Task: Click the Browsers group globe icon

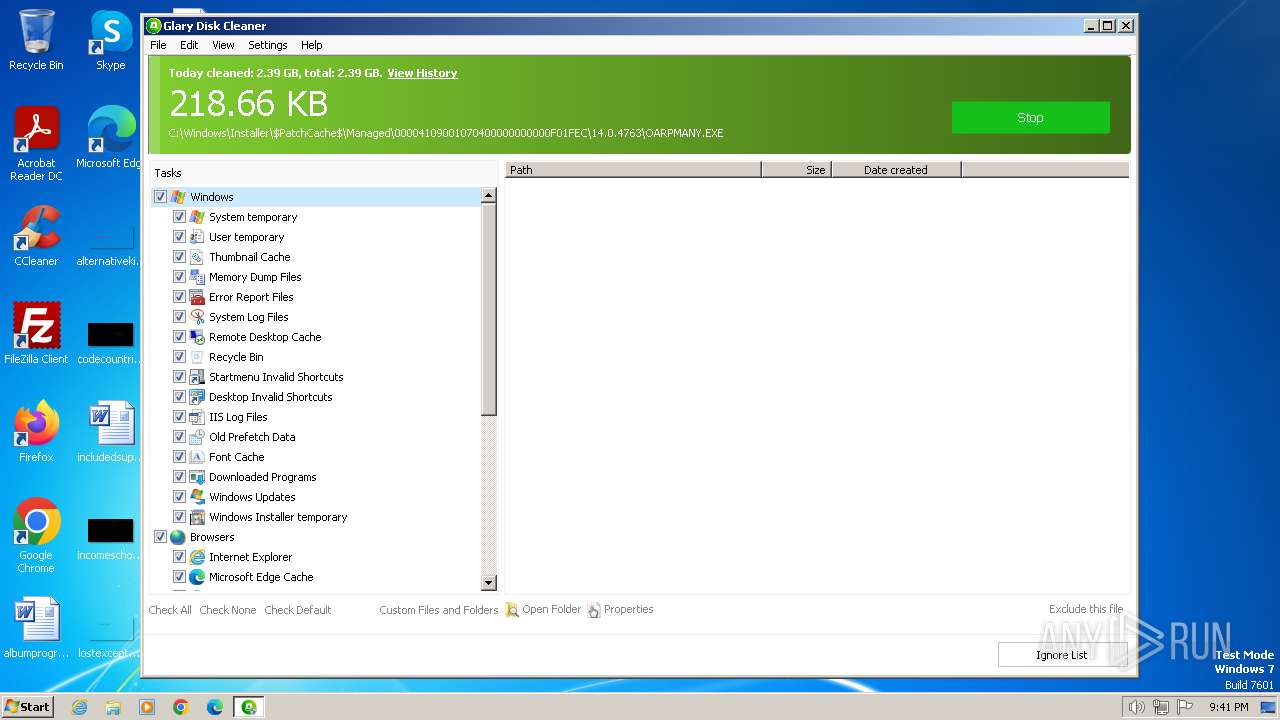Action: coord(178,537)
